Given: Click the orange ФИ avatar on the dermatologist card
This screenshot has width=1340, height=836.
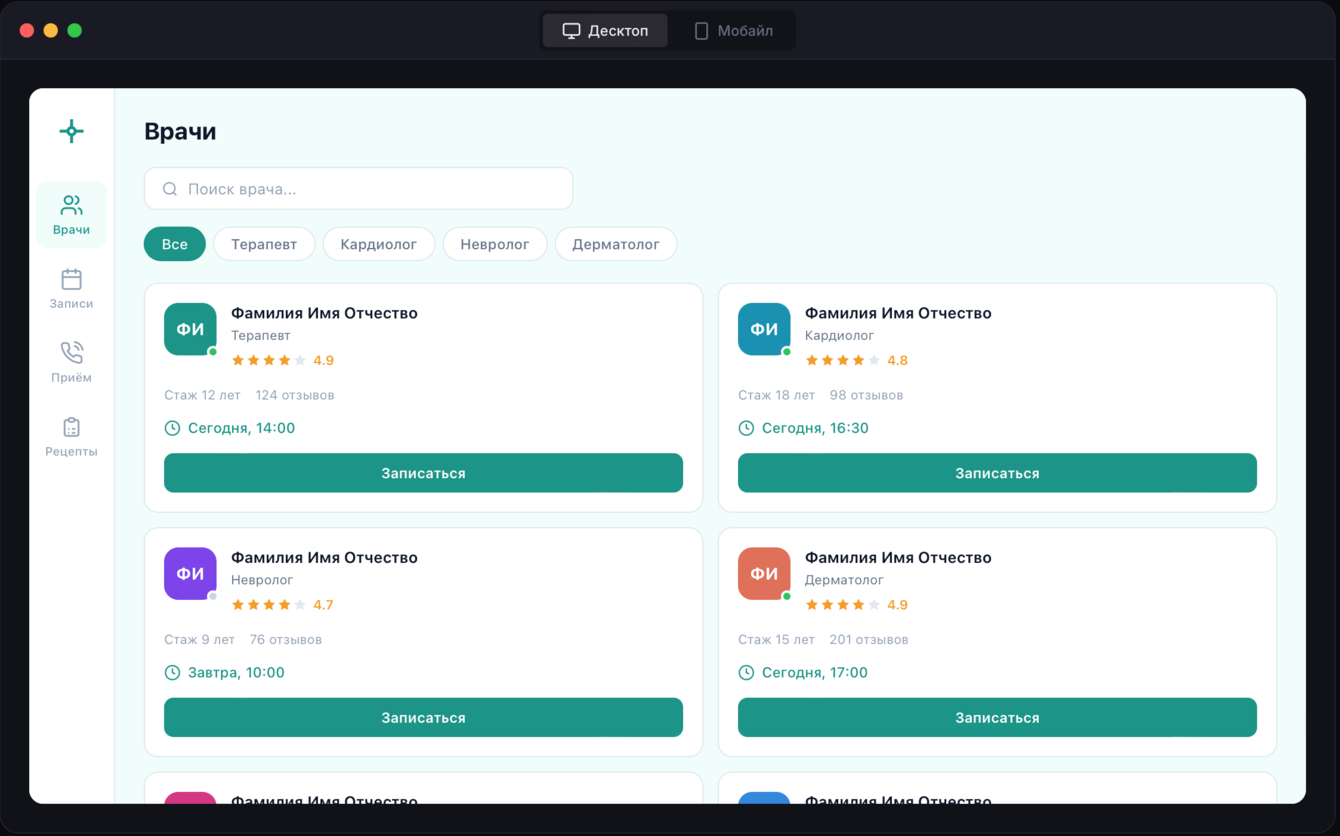Looking at the screenshot, I should pos(764,574).
